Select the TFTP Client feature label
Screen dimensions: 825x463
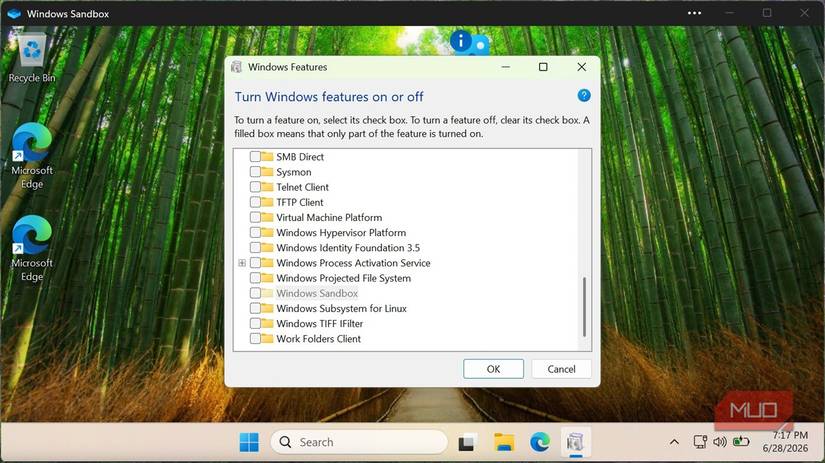click(300, 202)
